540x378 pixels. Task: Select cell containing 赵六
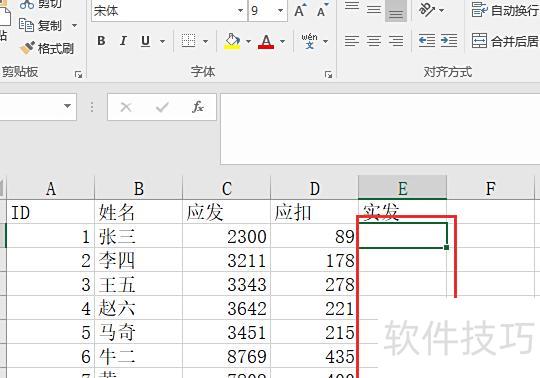pyautogui.click(x=138, y=308)
